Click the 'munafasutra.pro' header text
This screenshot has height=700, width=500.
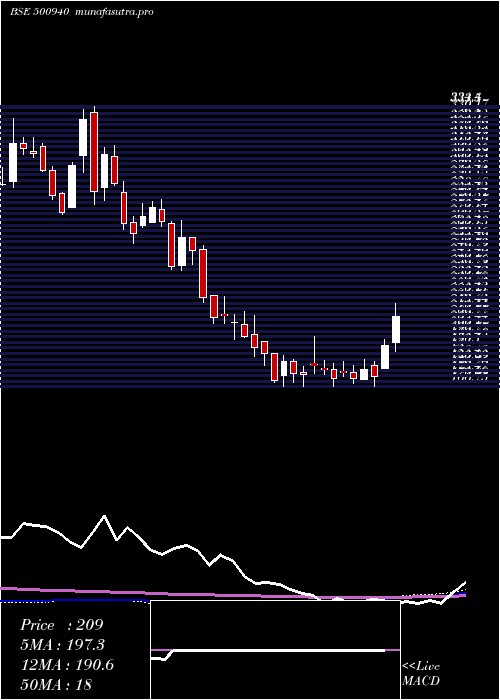[x=115, y=12]
